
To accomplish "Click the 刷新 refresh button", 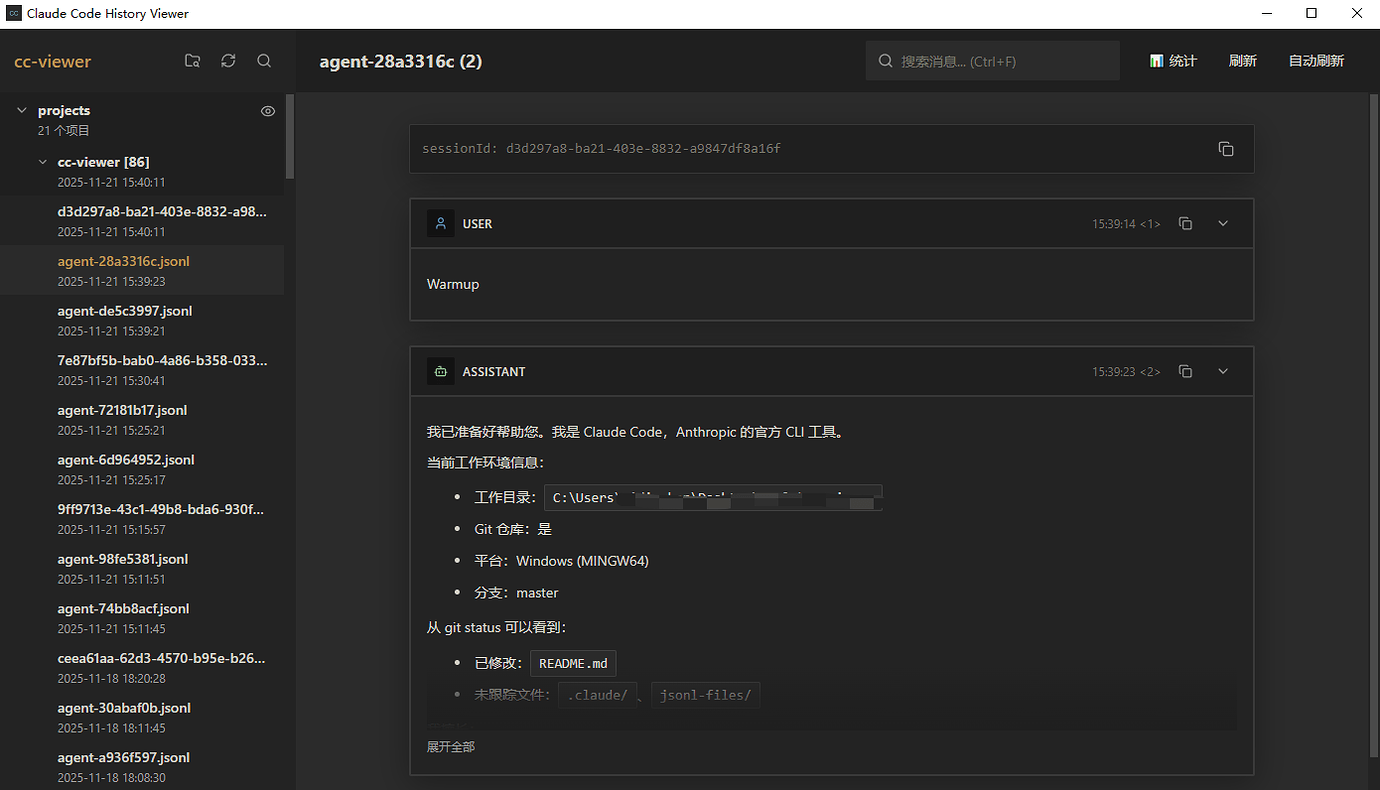I will coord(1243,61).
